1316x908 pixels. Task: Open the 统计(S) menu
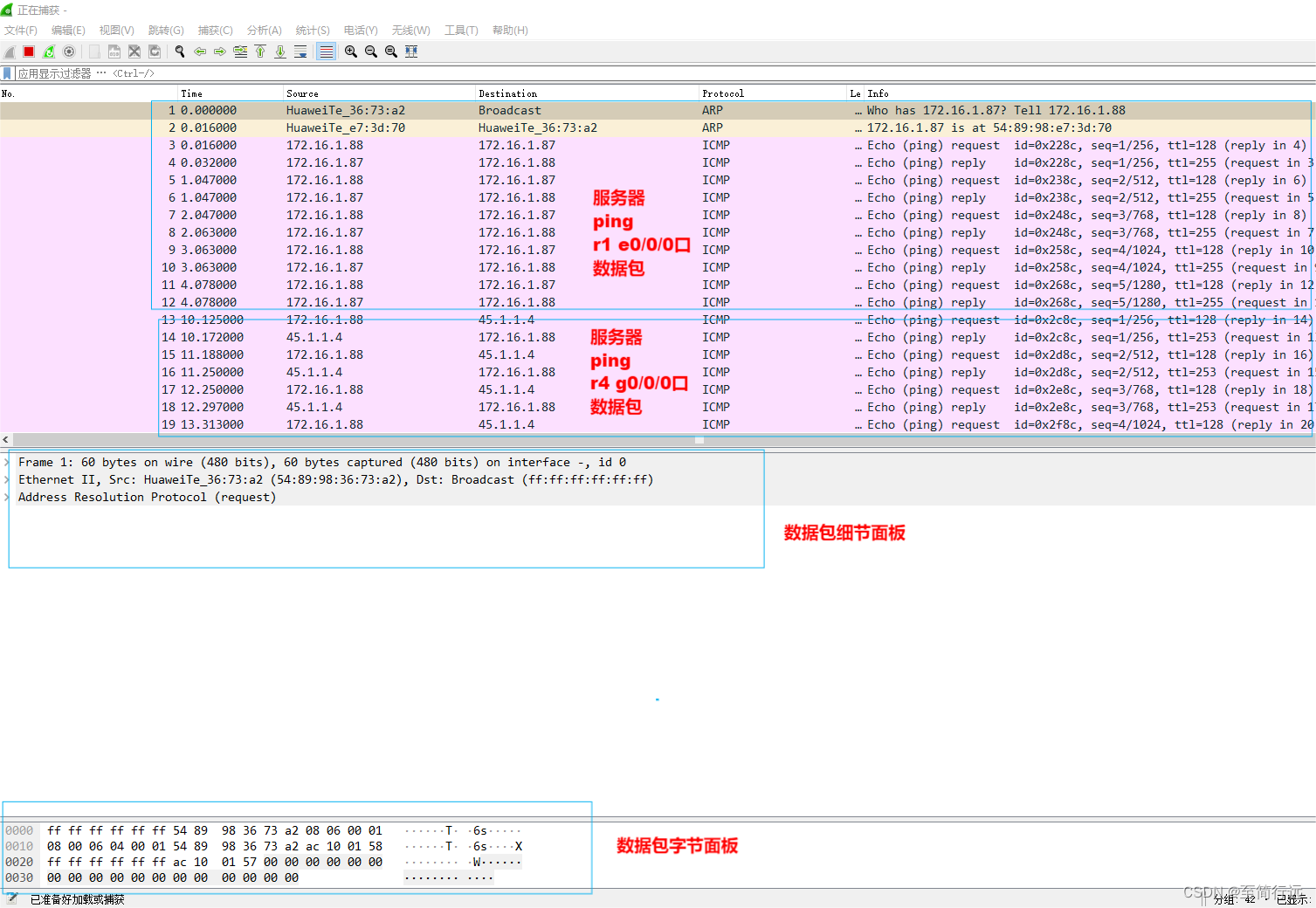[x=313, y=30]
